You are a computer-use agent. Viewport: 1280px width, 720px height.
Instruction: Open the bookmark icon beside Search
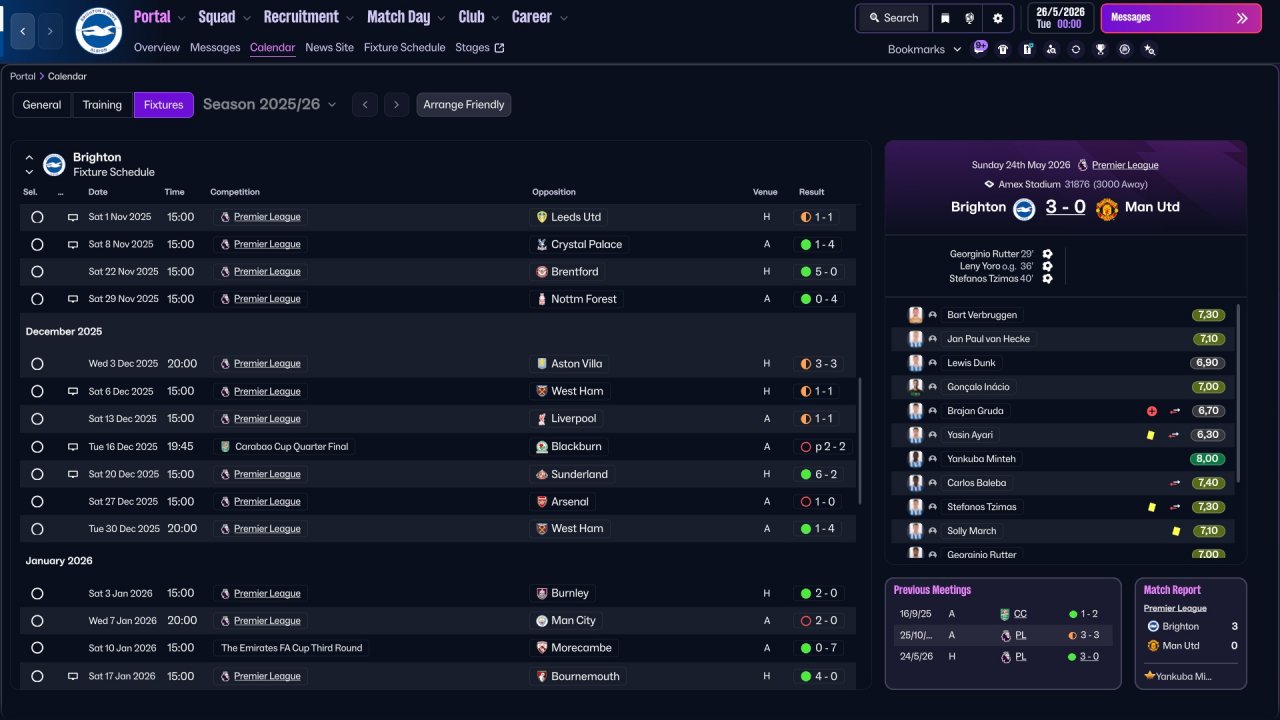point(945,18)
